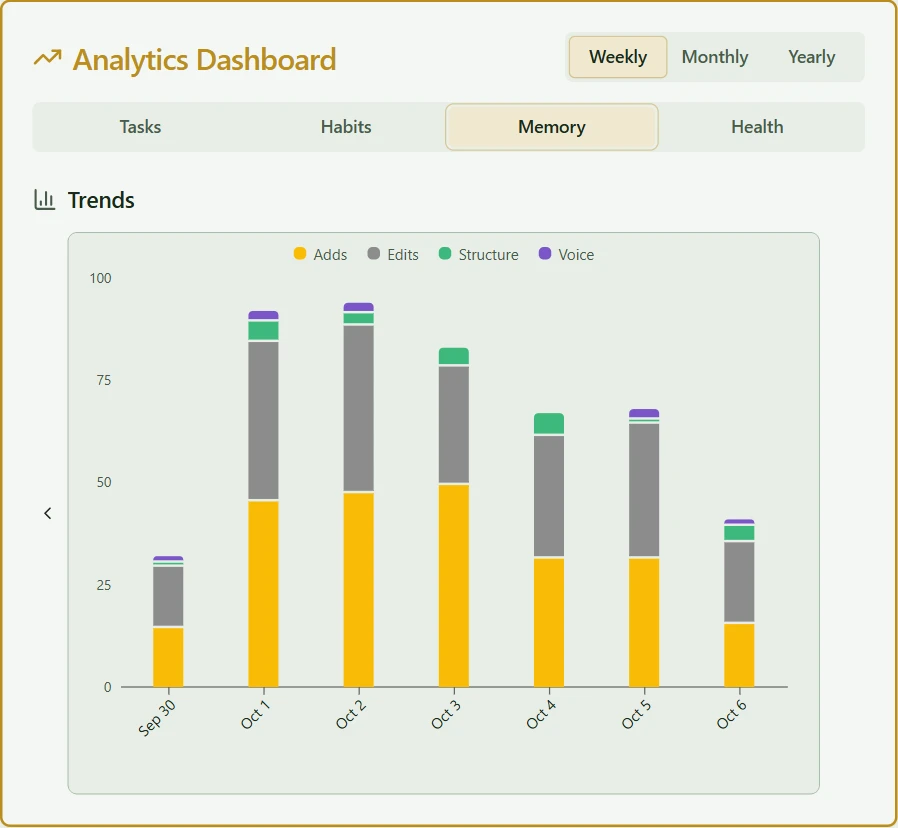This screenshot has height=828, width=898.
Task: Click the Sep 30 stacked bar
Action: point(168,621)
